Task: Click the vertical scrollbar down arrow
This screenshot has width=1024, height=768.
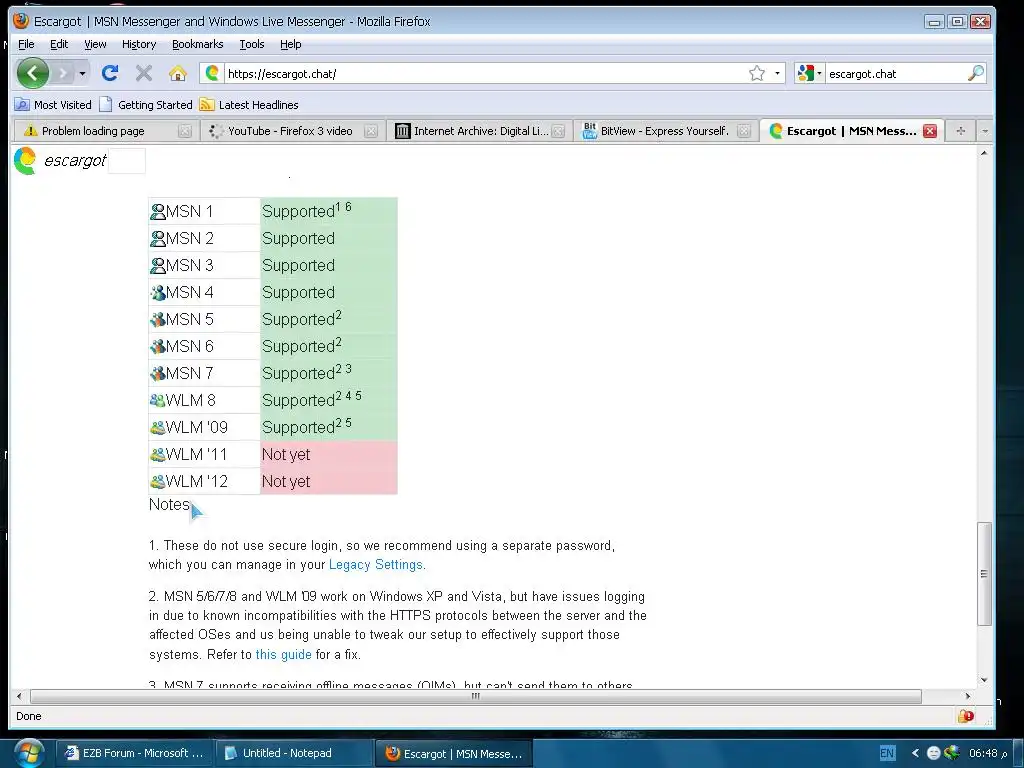Action: (984, 680)
